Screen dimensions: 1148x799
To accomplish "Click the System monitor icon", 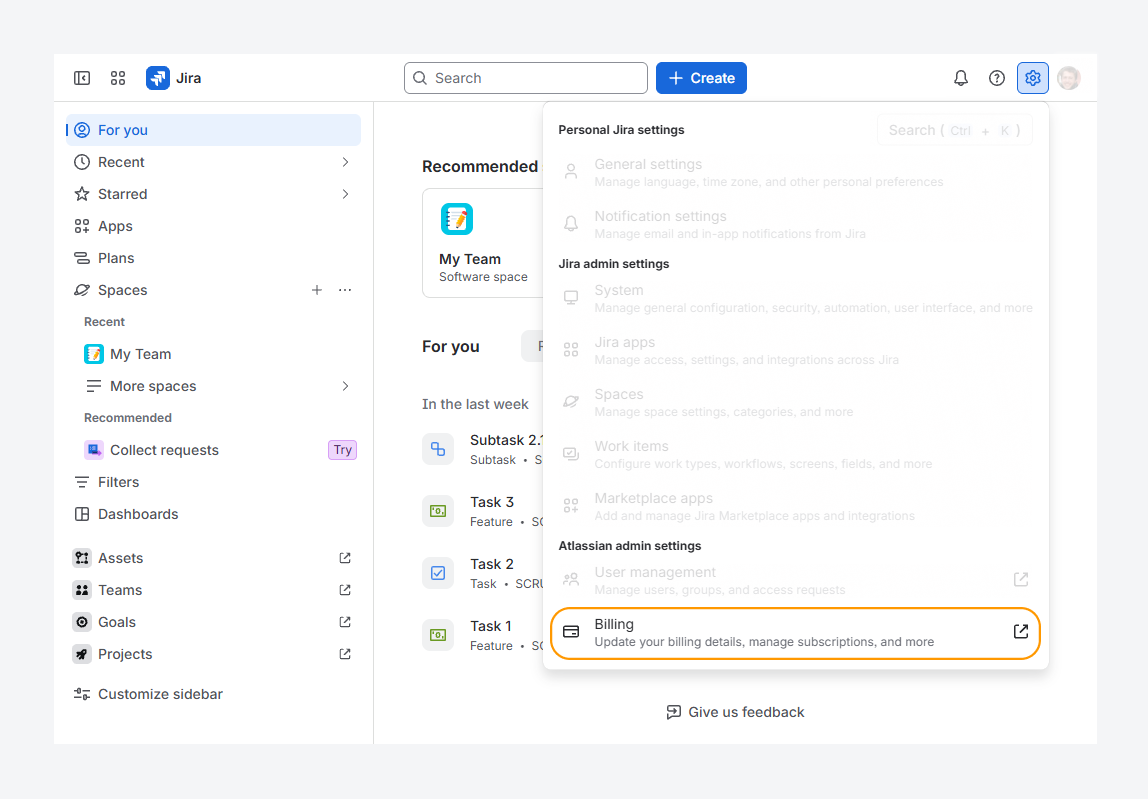I will pos(571,297).
